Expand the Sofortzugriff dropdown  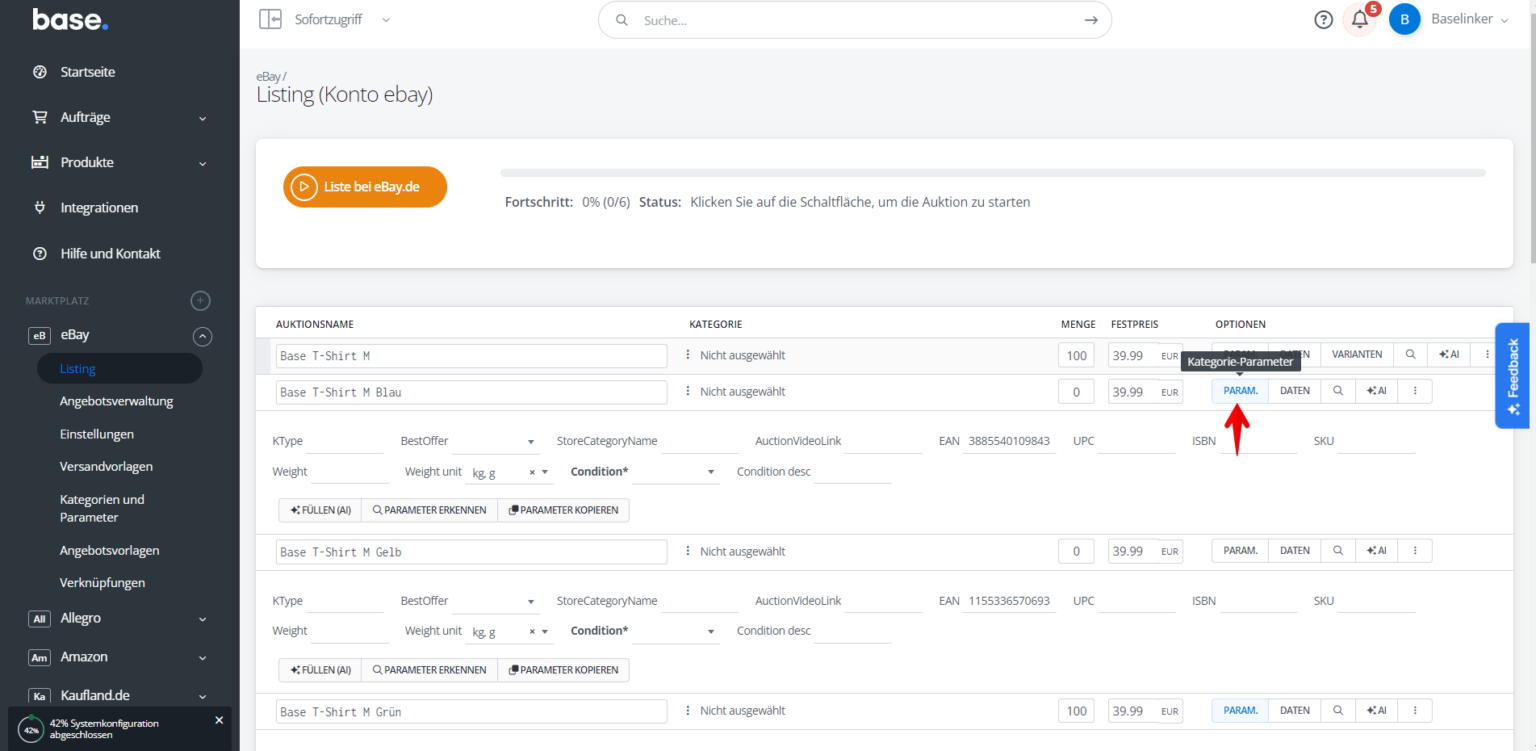pyautogui.click(x=386, y=20)
